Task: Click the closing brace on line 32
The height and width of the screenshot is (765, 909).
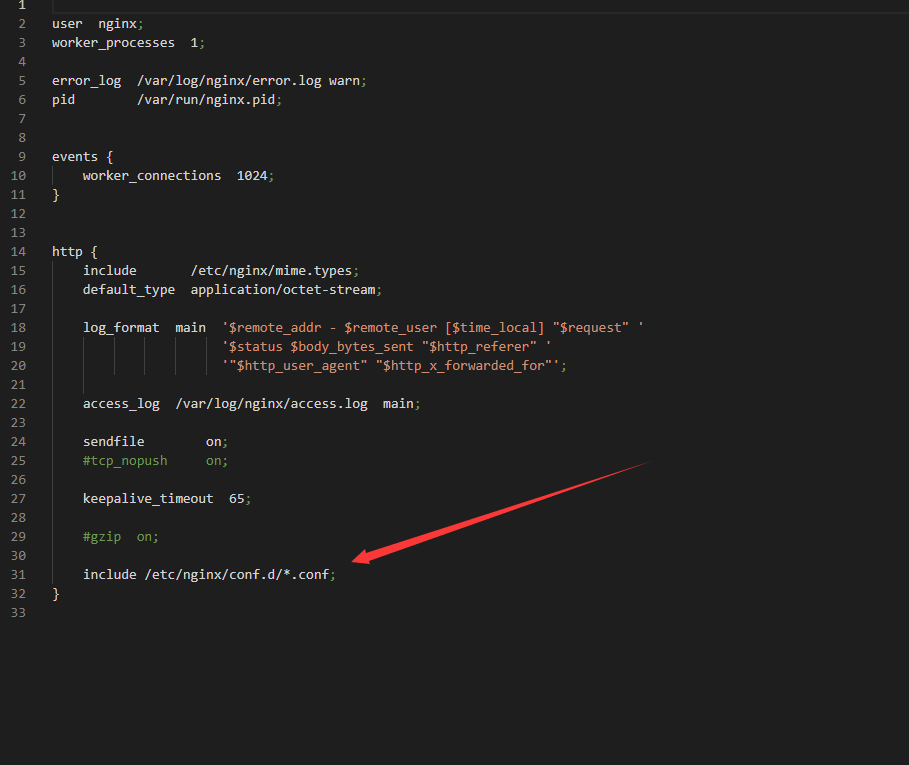Action: (x=56, y=593)
